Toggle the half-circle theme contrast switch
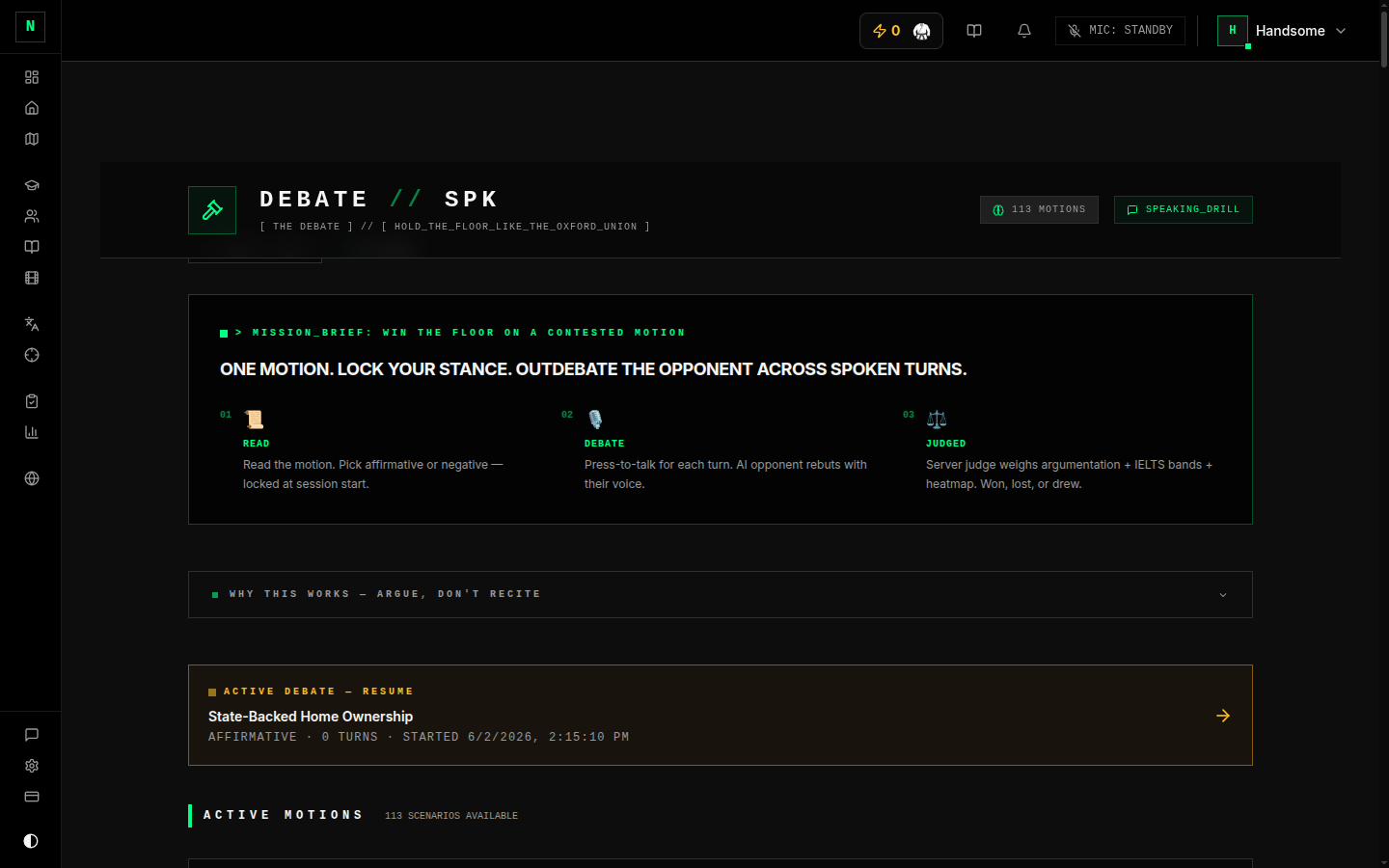The height and width of the screenshot is (868, 1389). (31, 841)
